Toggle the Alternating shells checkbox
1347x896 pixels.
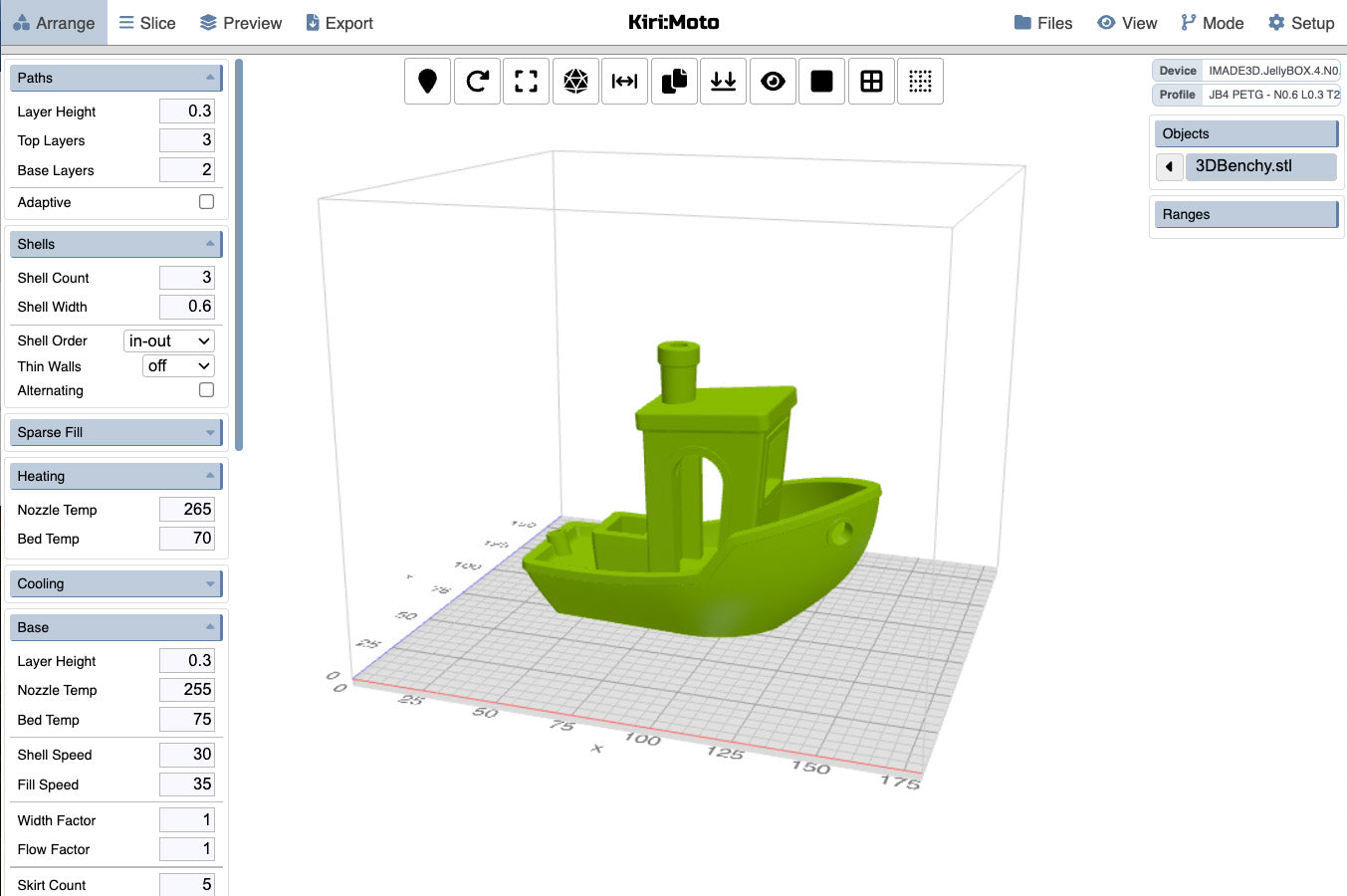point(206,390)
